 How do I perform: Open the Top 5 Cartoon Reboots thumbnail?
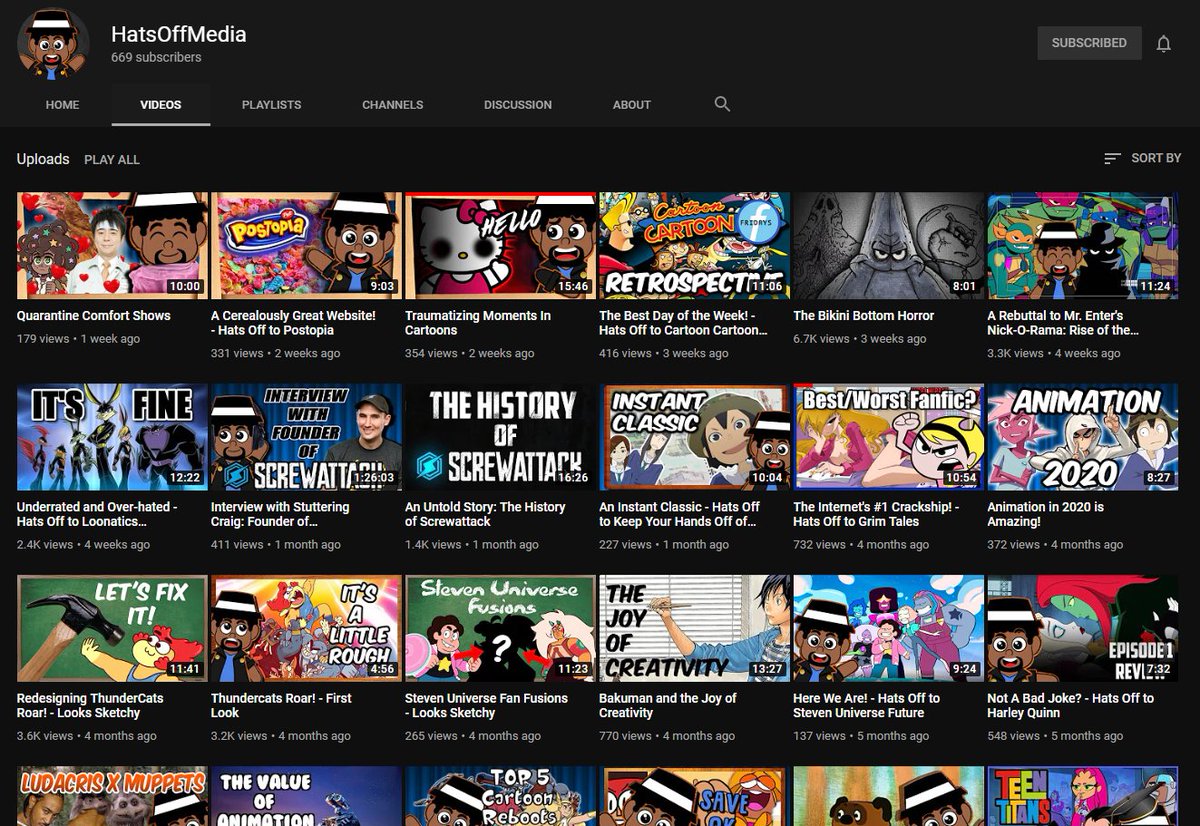click(500, 796)
